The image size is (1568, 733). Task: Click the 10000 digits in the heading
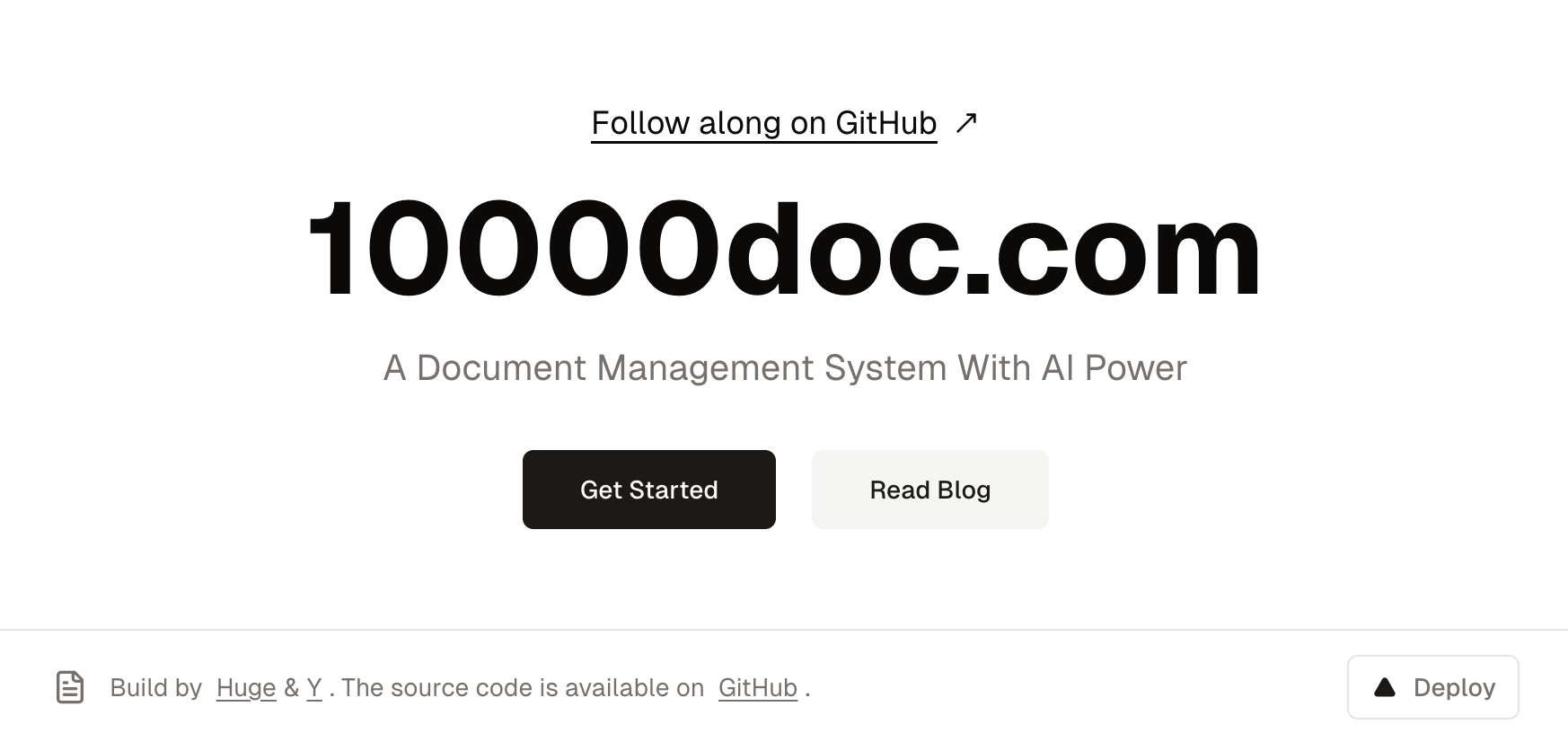tap(514, 248)
